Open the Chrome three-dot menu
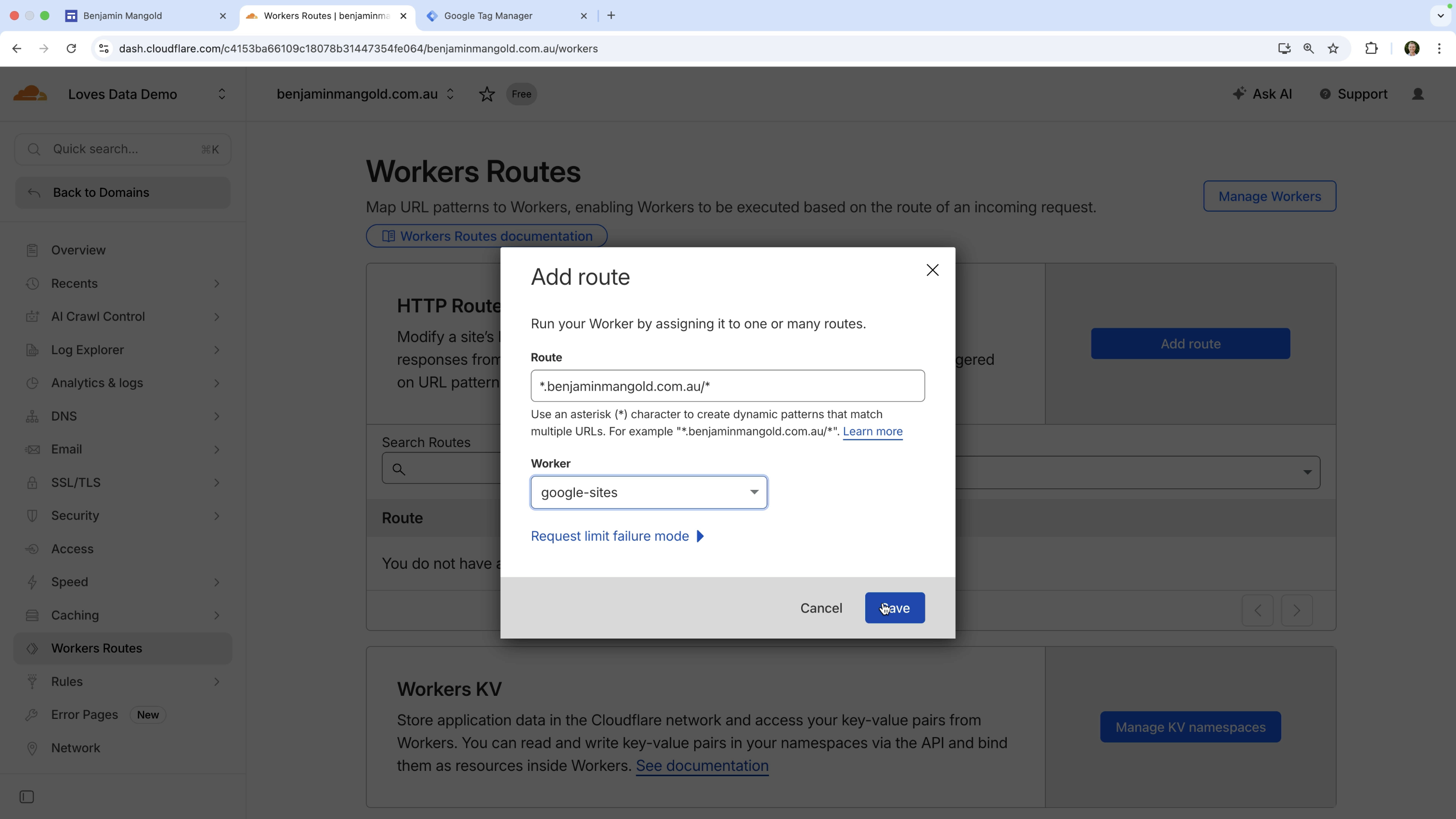Viewport: 1456px width, 819px height. tap(1439, 49)
